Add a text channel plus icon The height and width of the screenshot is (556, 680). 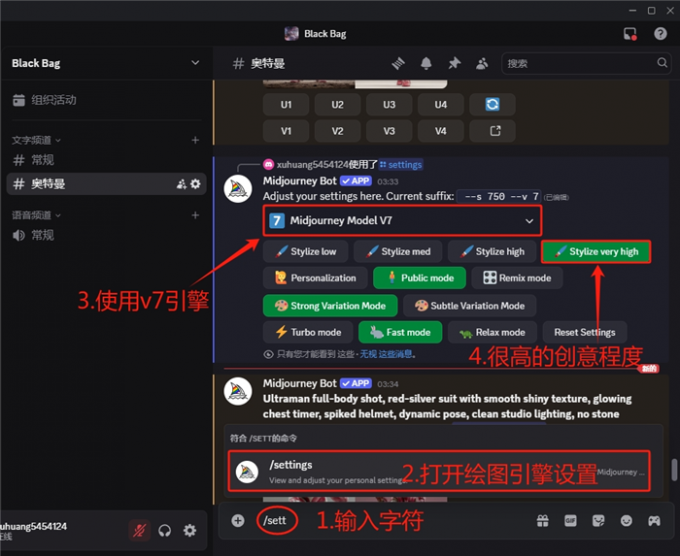[195, 140]
